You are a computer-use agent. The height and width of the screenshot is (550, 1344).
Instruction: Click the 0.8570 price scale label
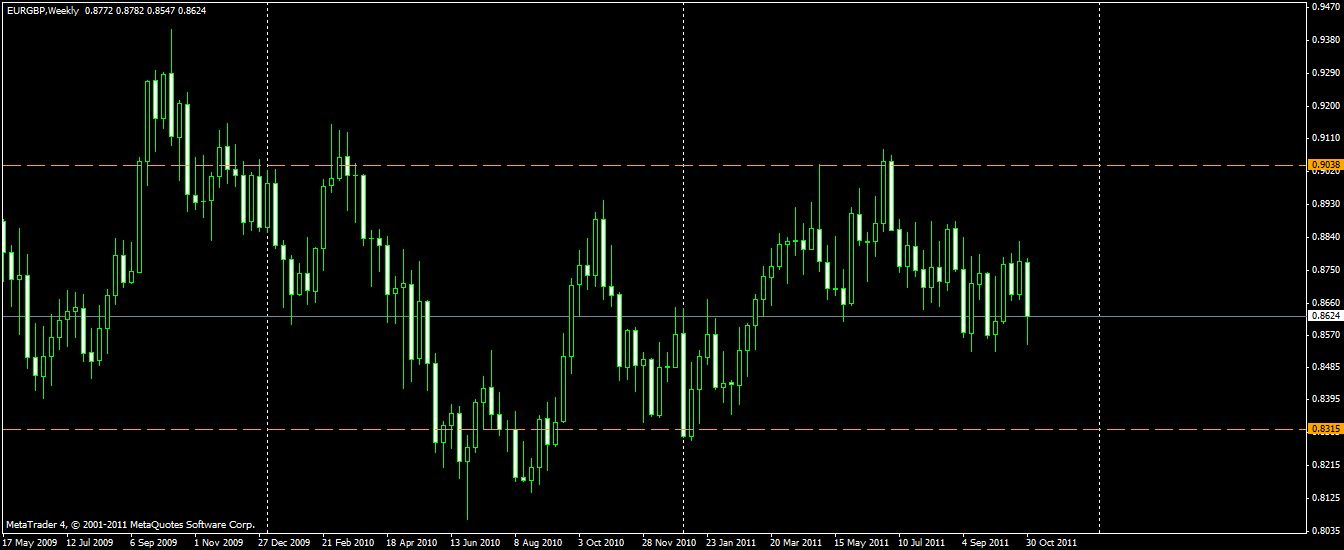coord(1325,335)
